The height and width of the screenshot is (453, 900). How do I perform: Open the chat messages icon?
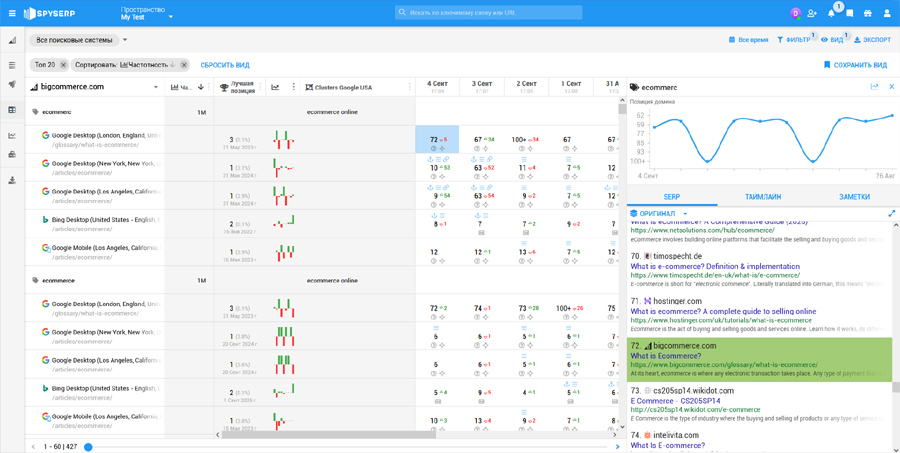849,13
